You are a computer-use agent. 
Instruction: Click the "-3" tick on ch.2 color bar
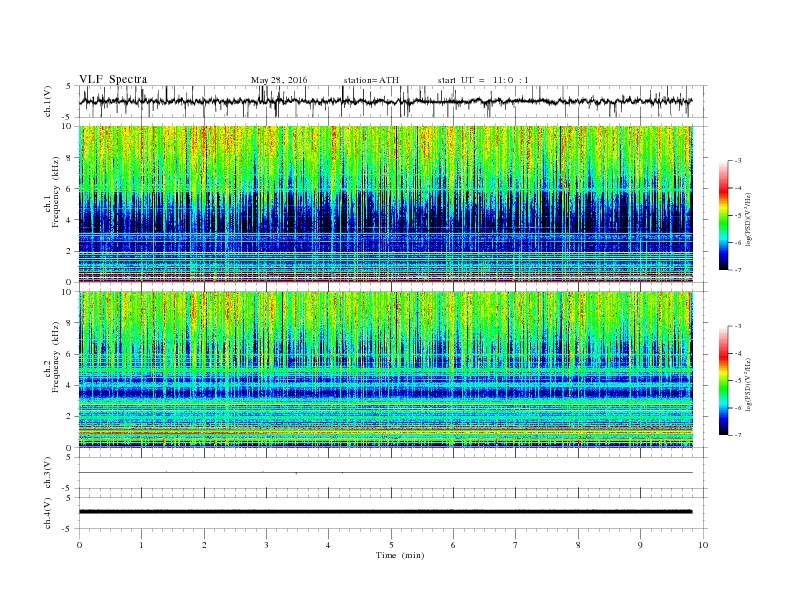pos(737,326)
